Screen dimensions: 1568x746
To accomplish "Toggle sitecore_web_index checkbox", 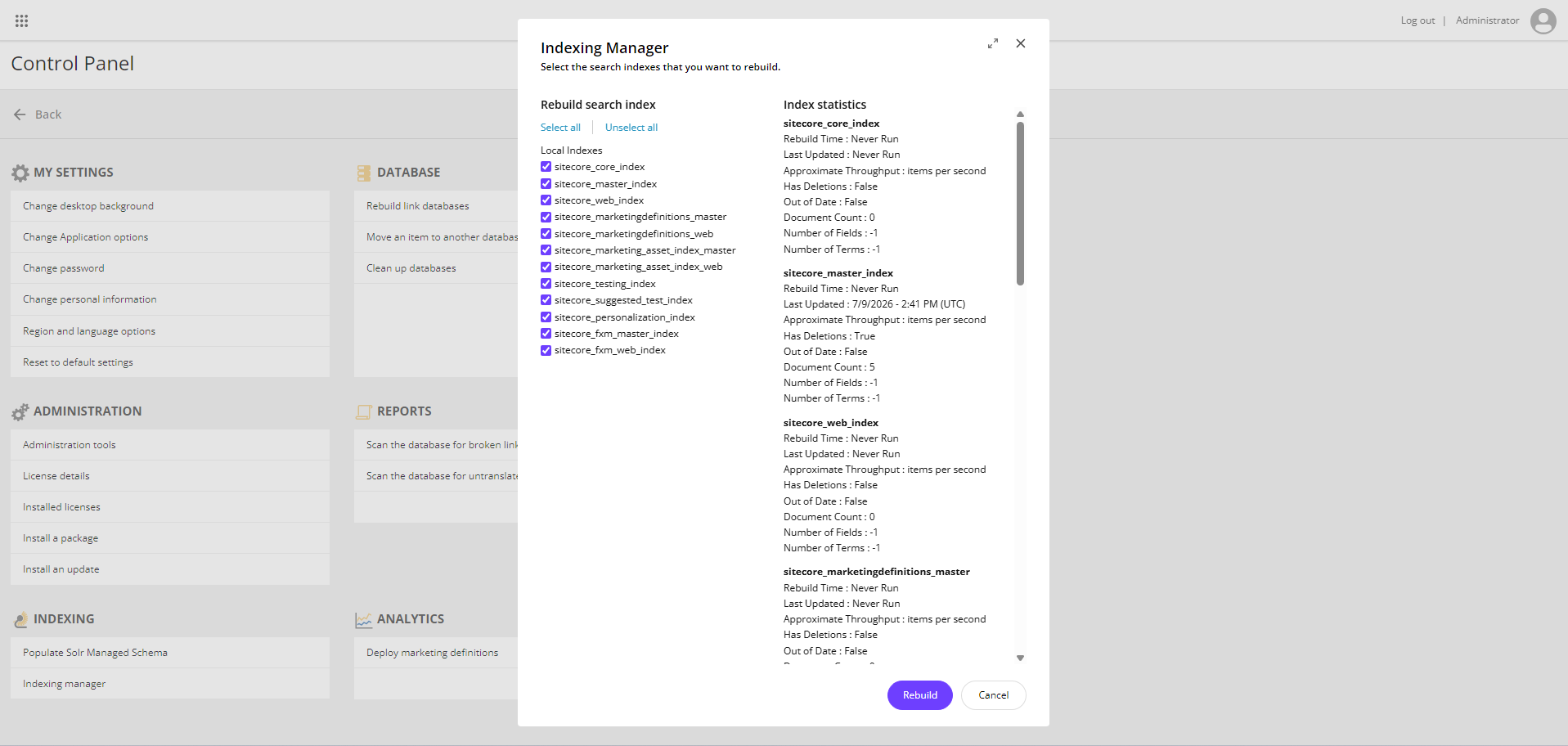I will [546, 200].
